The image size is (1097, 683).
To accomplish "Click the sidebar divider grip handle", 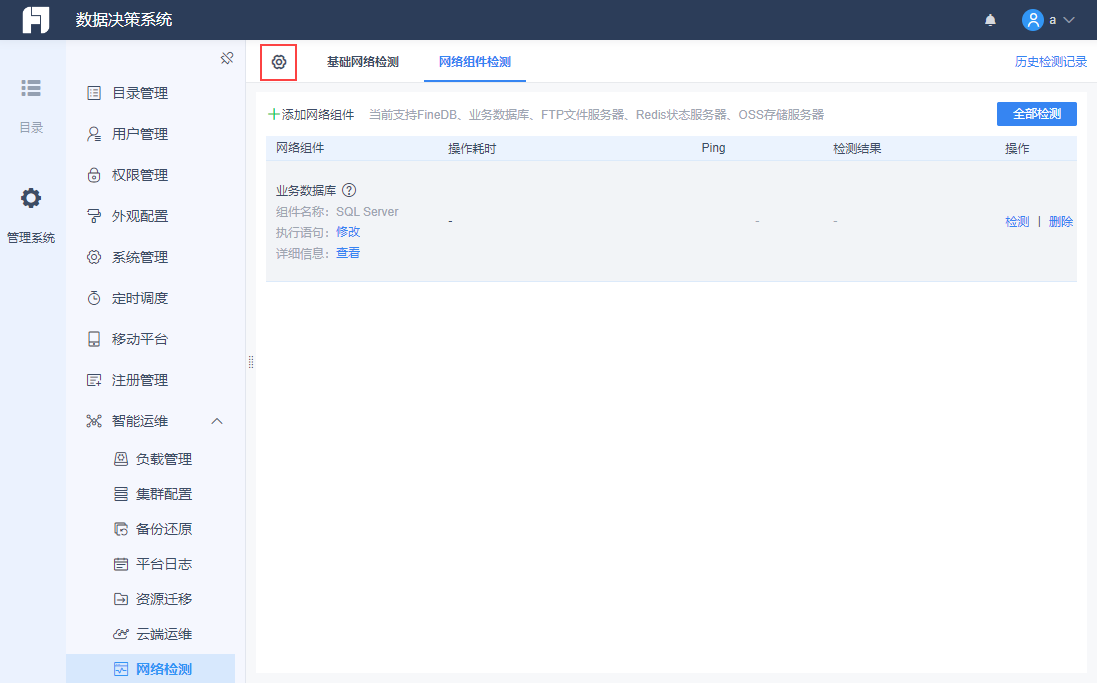I will pos(250,362).
